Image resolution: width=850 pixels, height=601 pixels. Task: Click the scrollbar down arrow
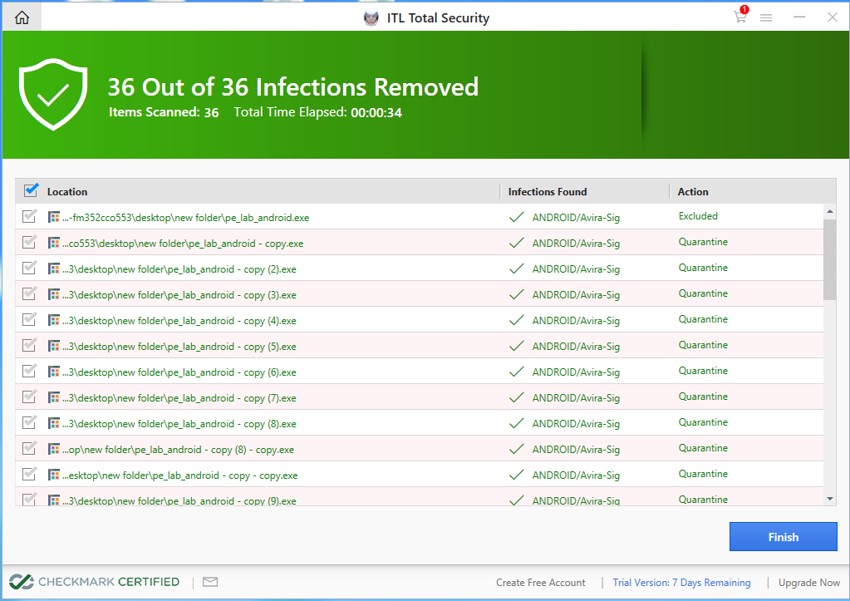pos(830,499)
